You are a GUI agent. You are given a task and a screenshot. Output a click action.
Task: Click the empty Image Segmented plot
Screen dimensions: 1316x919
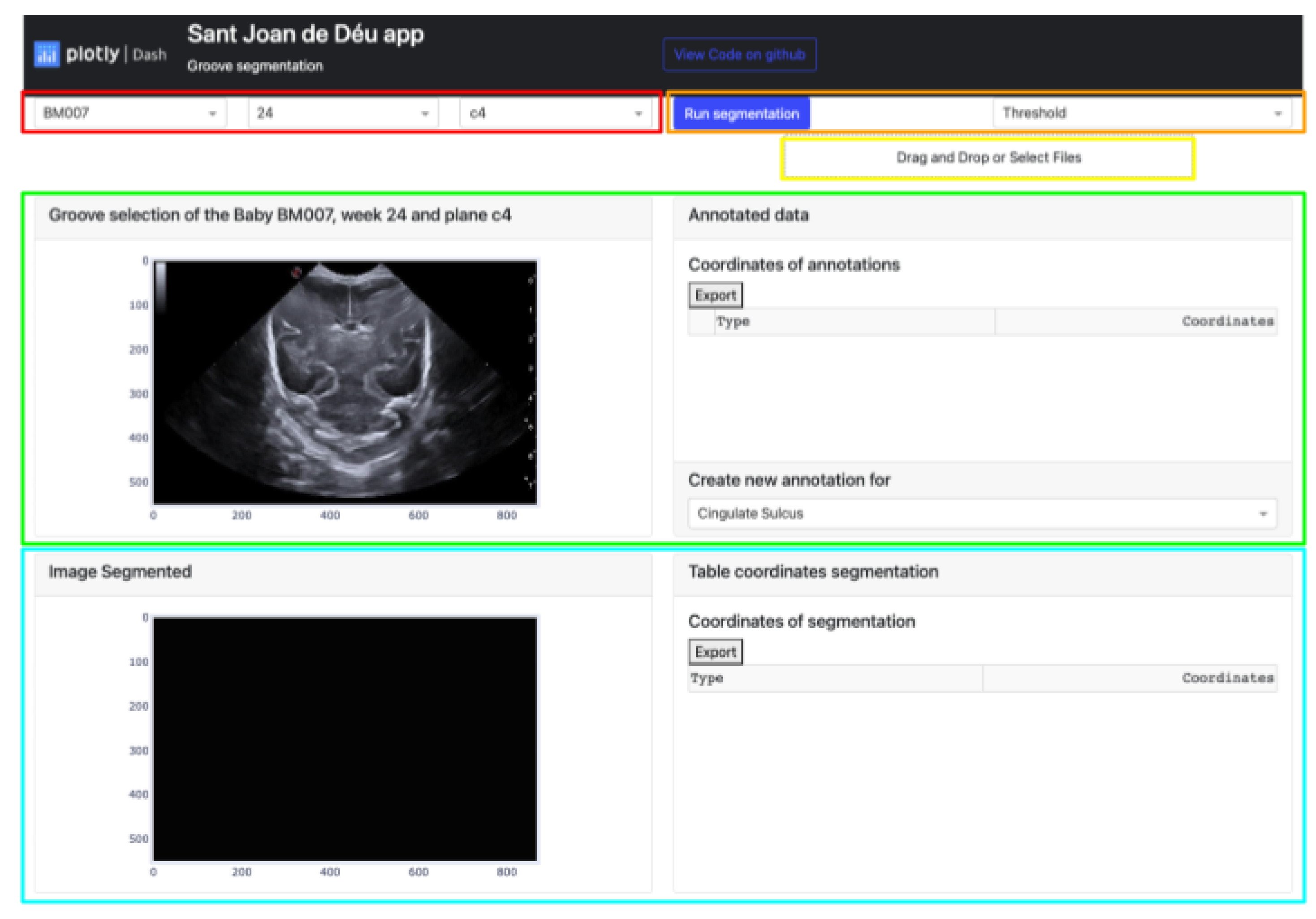(344, 740)
